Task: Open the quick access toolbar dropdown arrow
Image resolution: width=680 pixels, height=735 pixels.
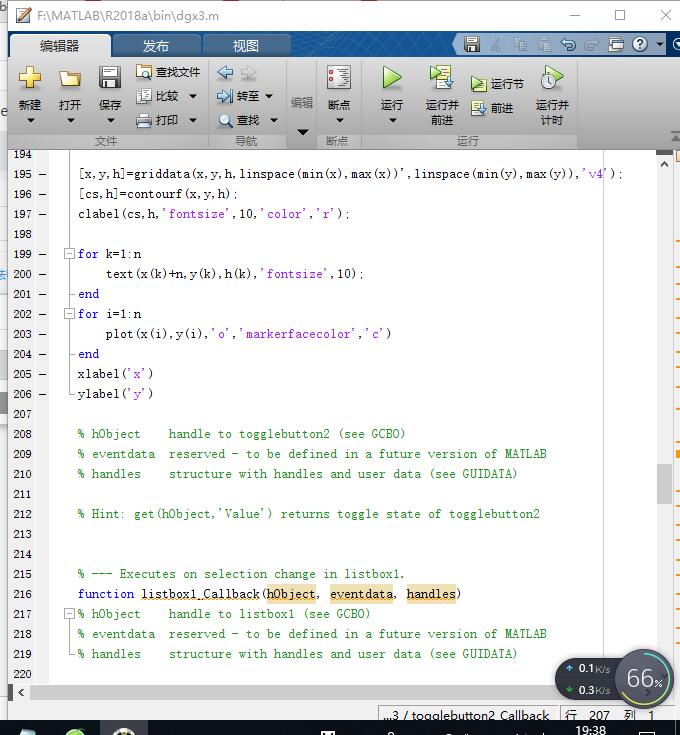Action: point(660,44)
